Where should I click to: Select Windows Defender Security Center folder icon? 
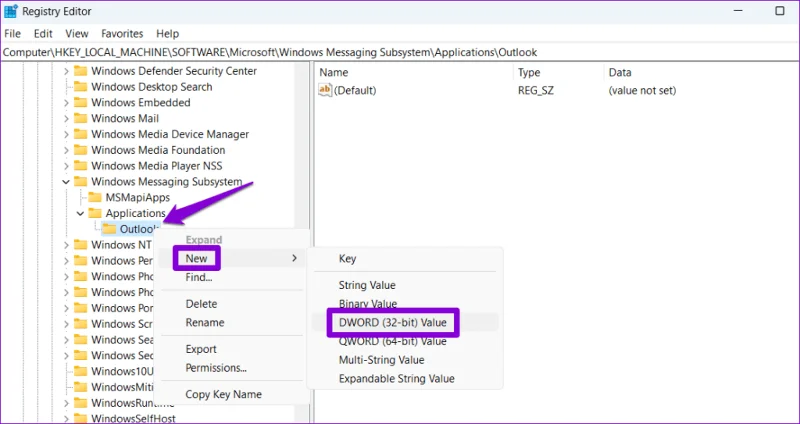tap(81, 71)
